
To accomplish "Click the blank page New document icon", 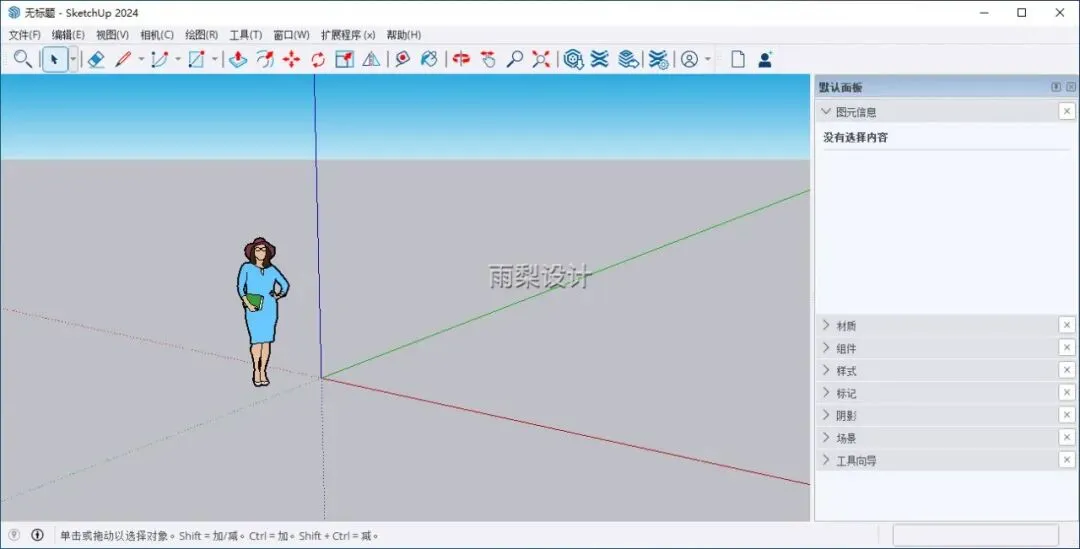I will pos(738,59).
